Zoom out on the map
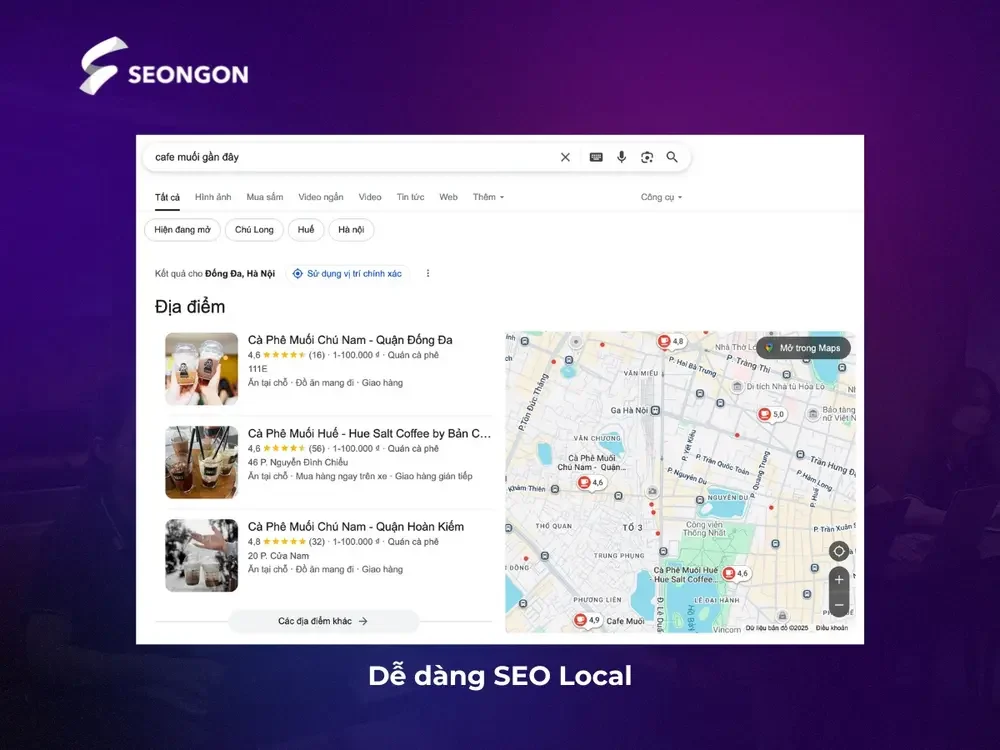1000x750 pixels. click(x=839, y=605)
